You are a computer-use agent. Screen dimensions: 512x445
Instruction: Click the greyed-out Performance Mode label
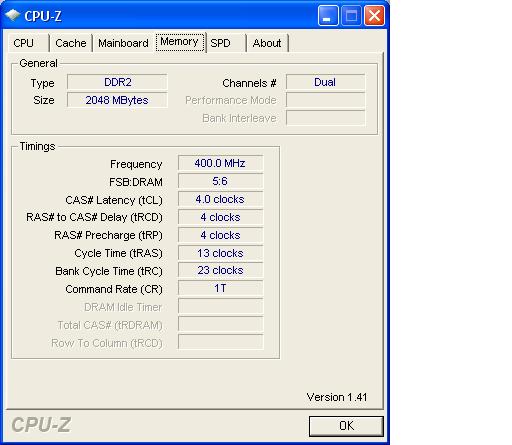point(231,100)
